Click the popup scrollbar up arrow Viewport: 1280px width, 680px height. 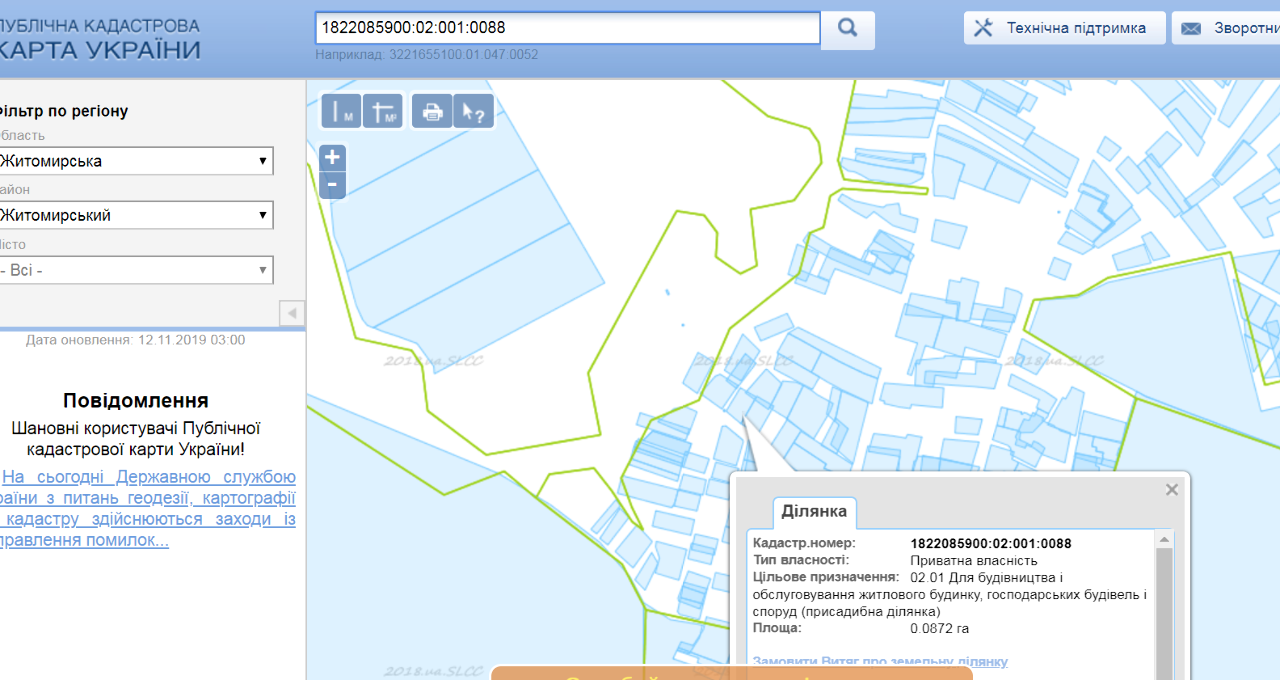1164,540
